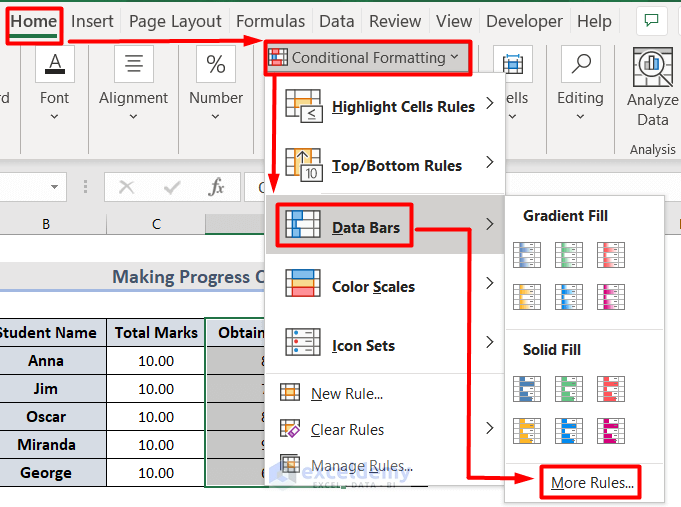Apply light blue gradient fill data bar

point(569,297)
